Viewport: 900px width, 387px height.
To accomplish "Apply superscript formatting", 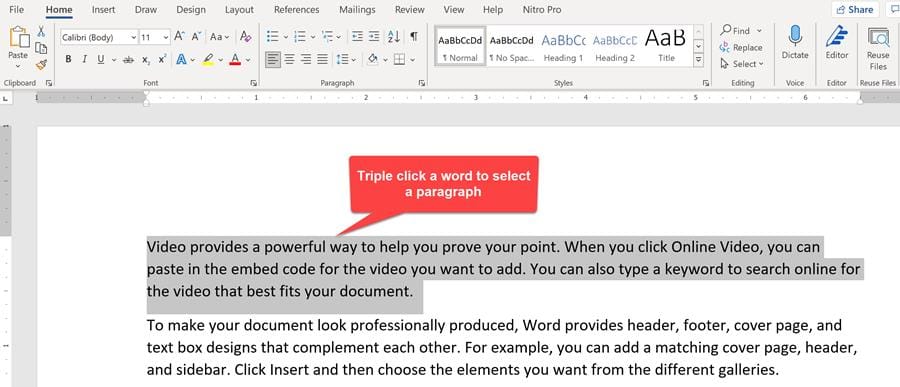I will click(x=162, y=59).
